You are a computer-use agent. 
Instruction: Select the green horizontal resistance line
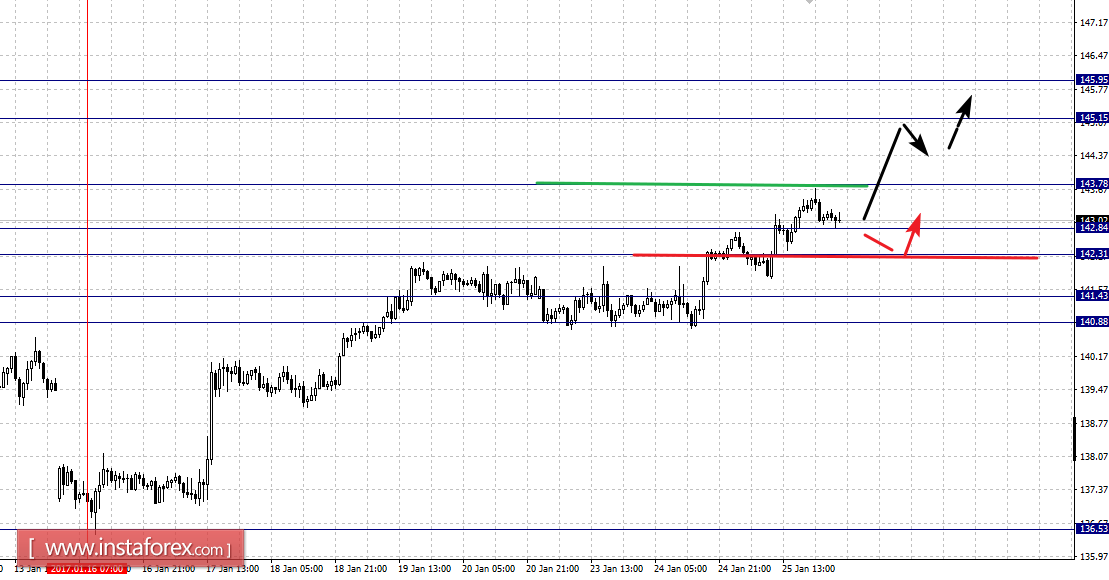702,184
